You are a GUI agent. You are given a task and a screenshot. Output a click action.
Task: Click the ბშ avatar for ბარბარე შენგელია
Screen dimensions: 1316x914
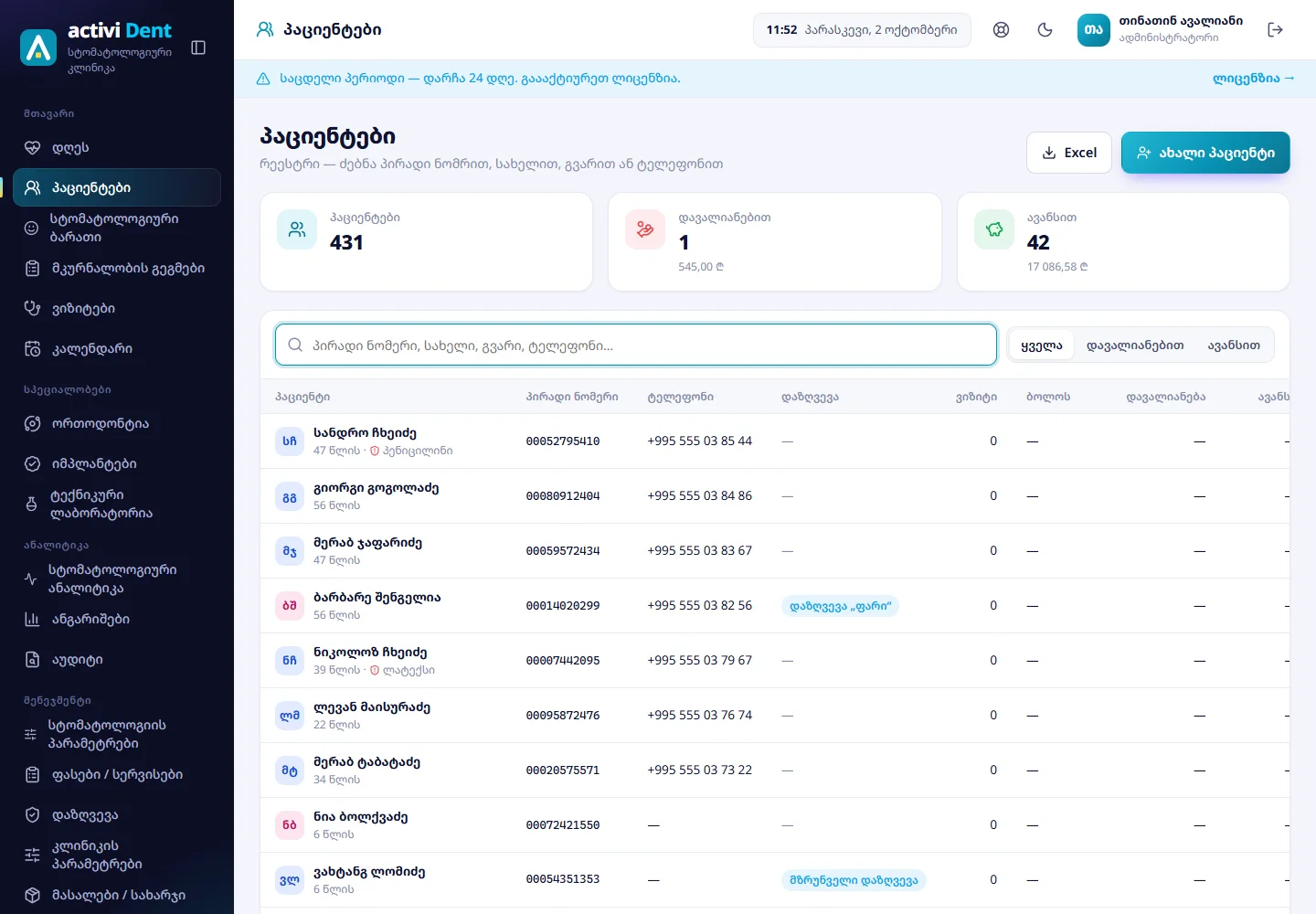[x=290, y=606]
